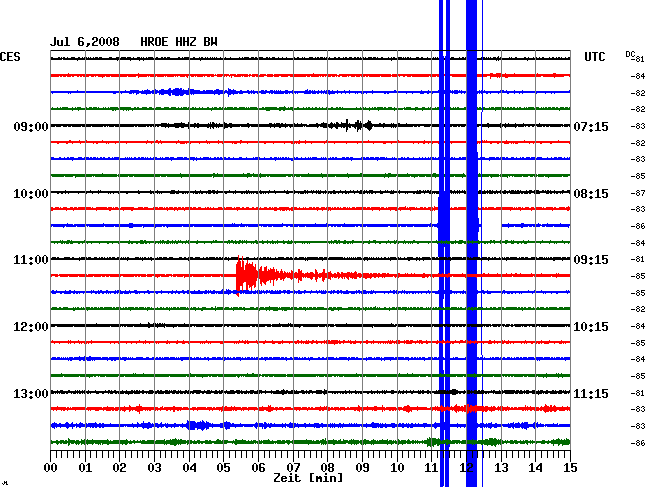Click the 10:15 UTC time label
The image size is (650, 494).
tap(591, 327)
